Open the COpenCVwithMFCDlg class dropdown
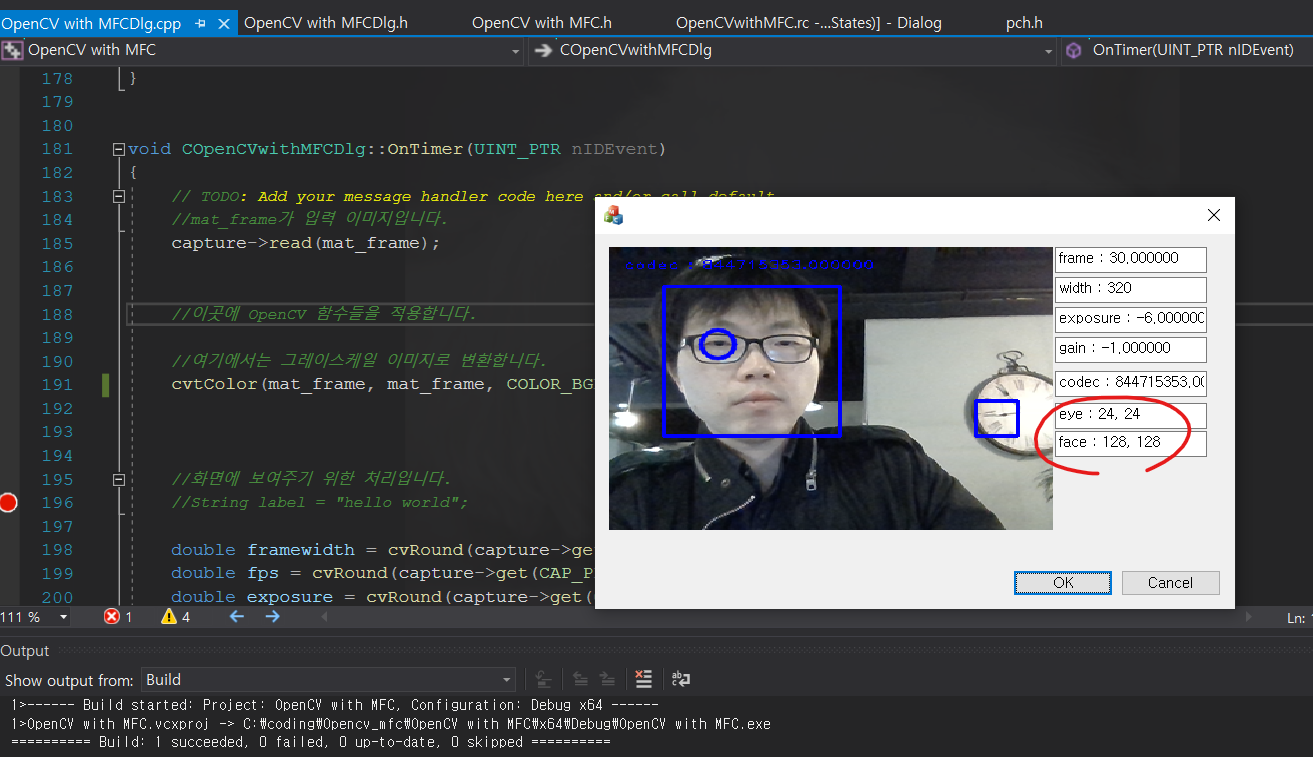 [1047, 50]
